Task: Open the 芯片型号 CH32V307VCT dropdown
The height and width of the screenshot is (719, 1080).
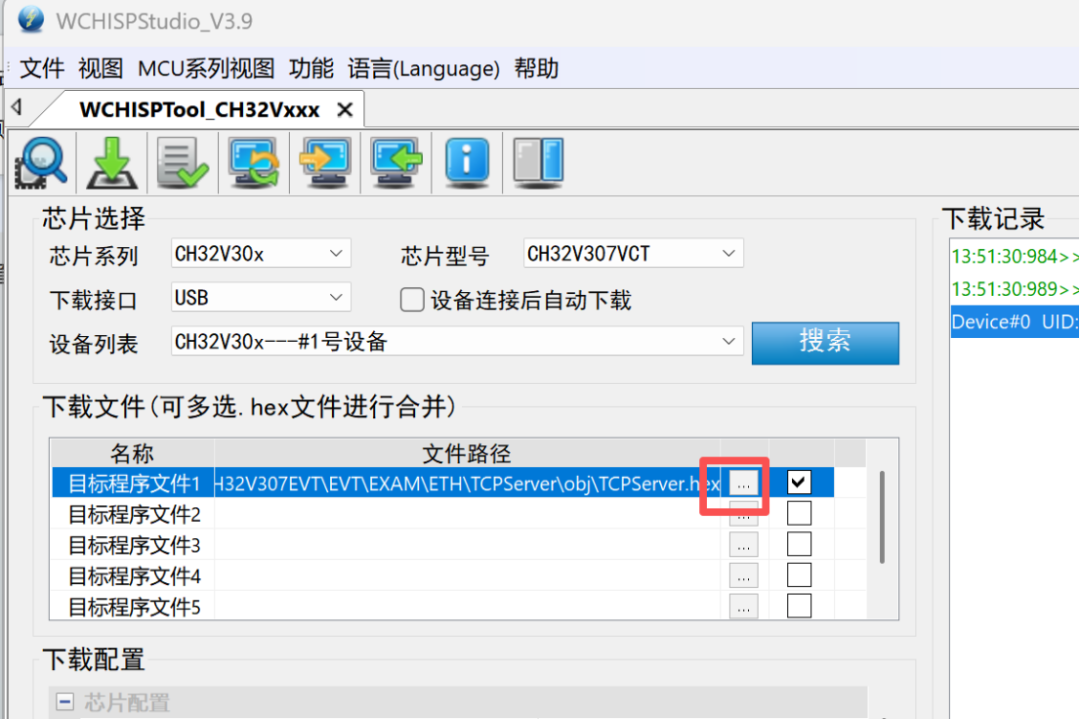Action: (x=633, y=253)
